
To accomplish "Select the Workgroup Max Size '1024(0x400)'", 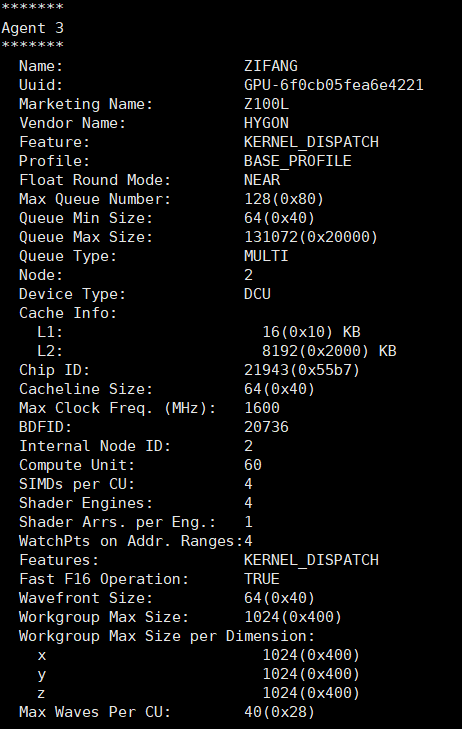I will pos(293,617).
